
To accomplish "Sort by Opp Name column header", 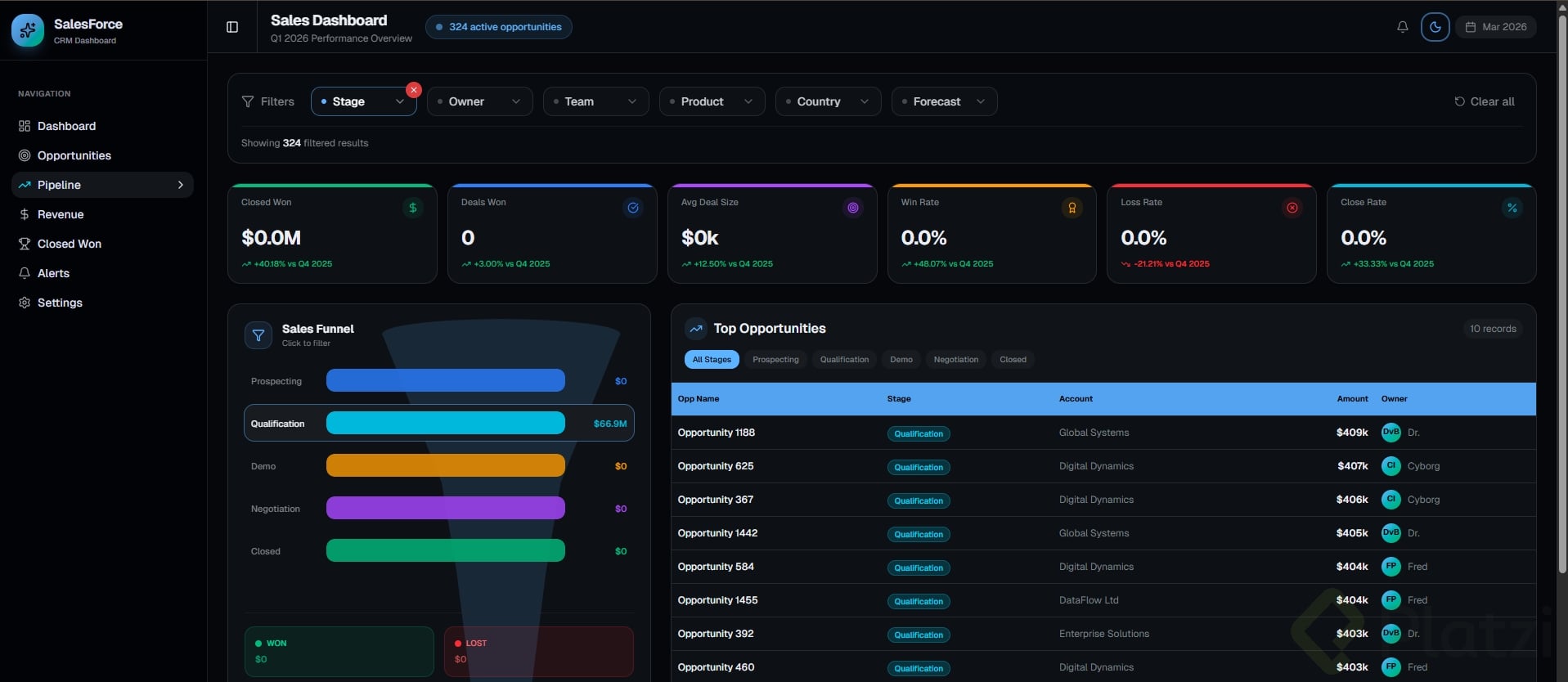I will coord(699,399).
